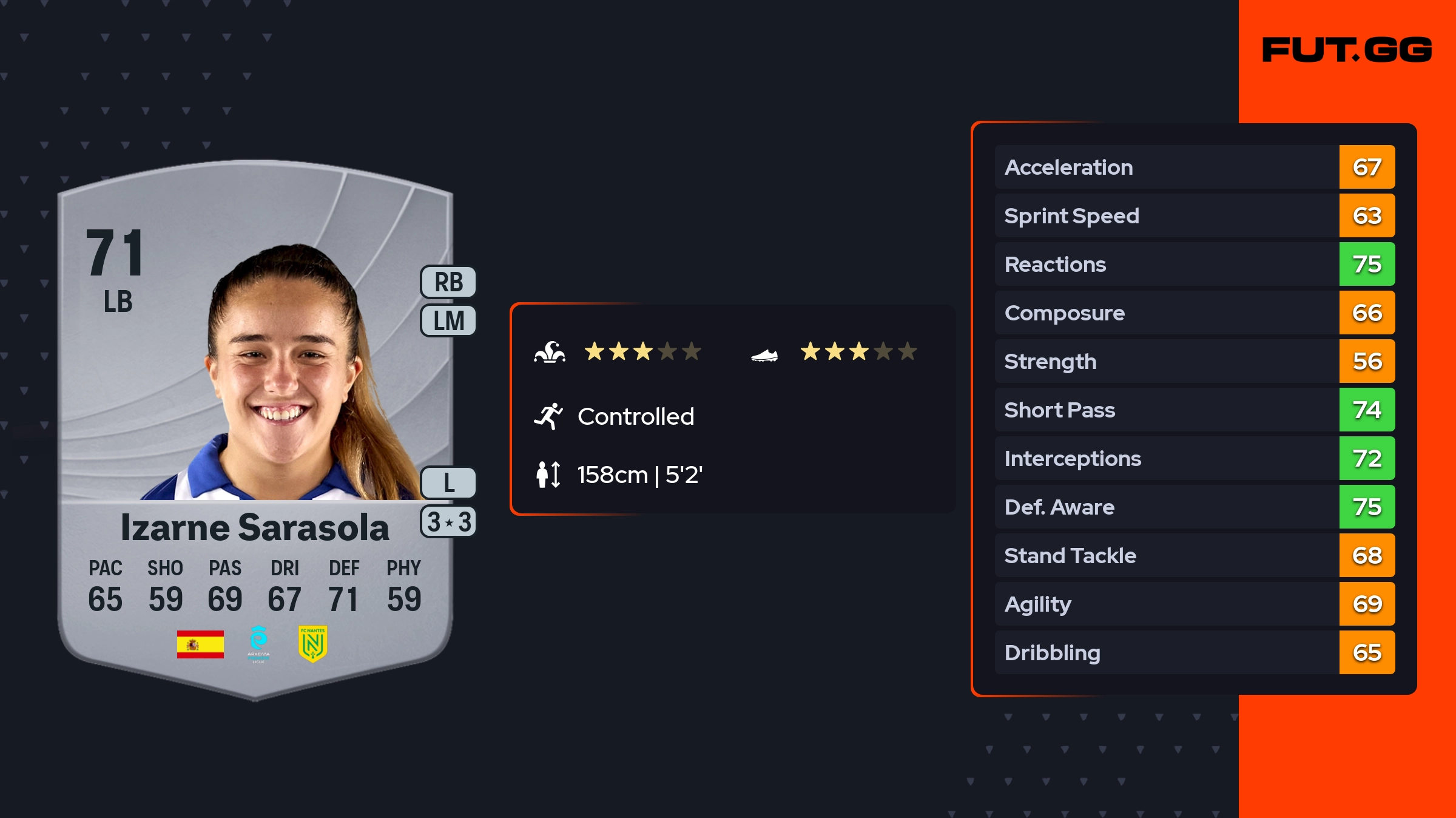The height and width of the screenshot is (818, 1456).
Task: Select the Acceleration stat row
Action: coord(1165,167)
